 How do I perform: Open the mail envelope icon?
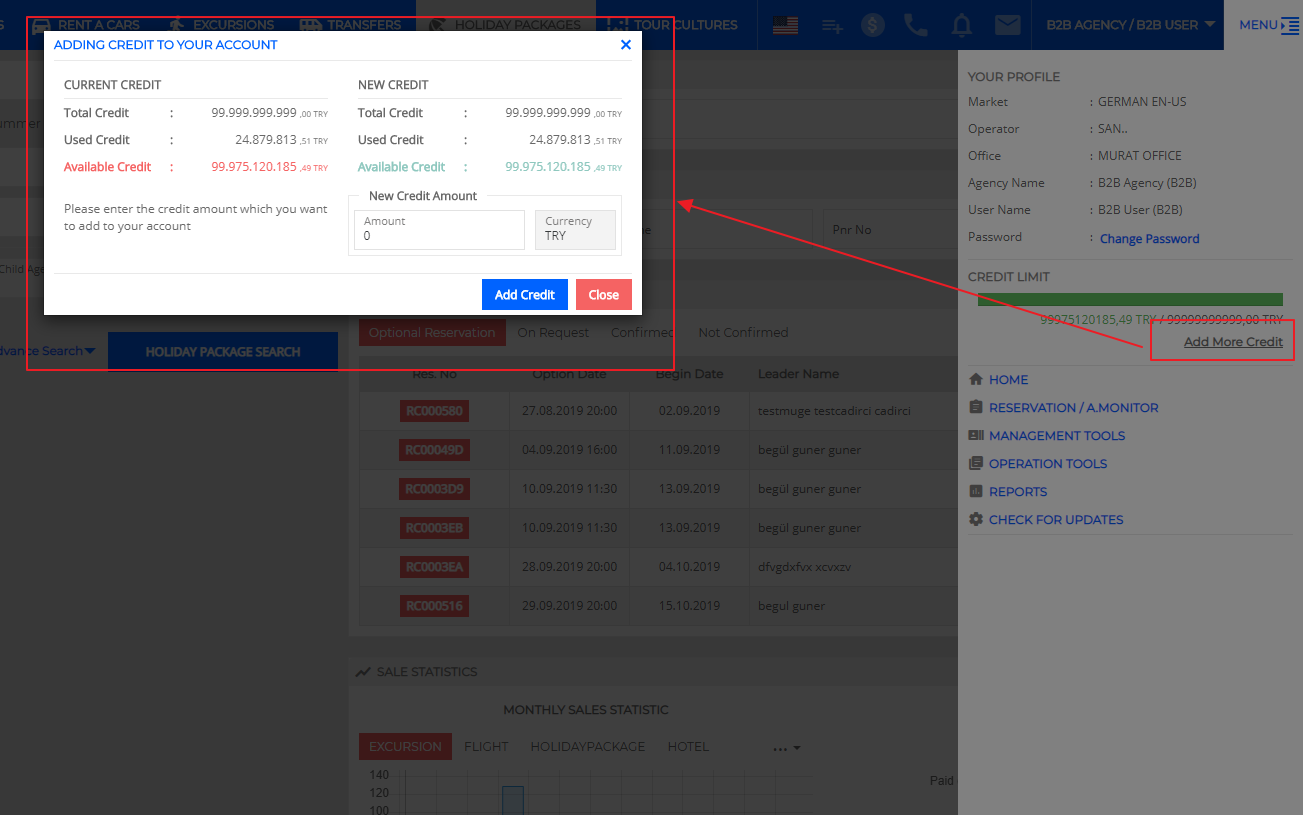click(x=1007, y=25)
